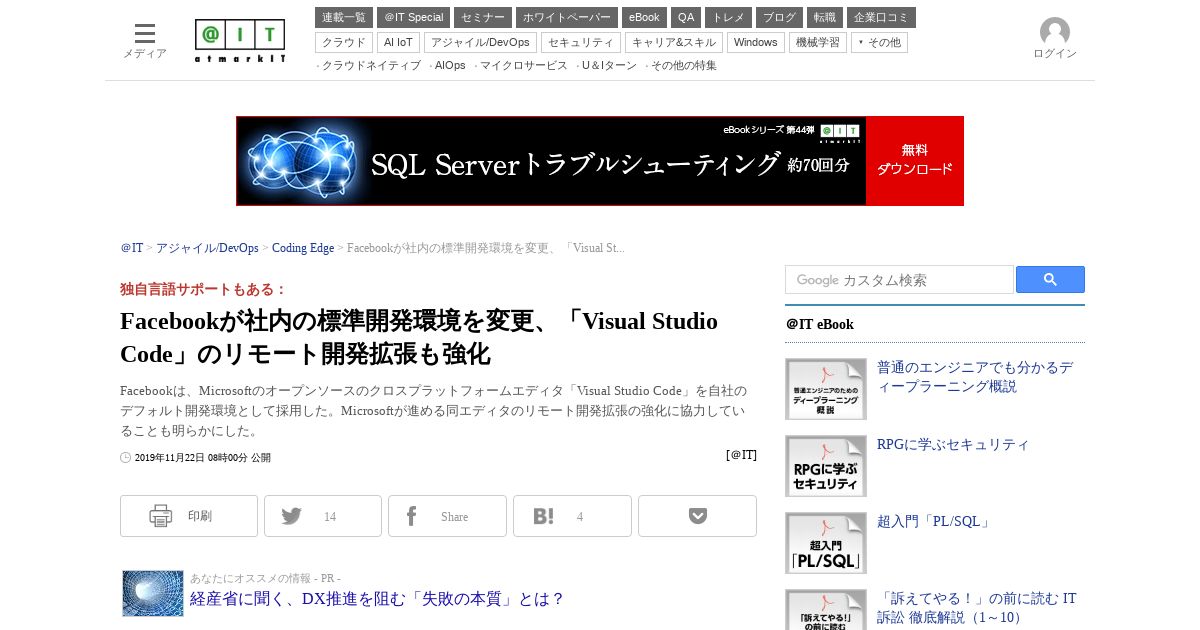Open 連載一覧 tab
Image resolution: width=1200 pixels, height=630 pixels.
click(x=344, y=17)
